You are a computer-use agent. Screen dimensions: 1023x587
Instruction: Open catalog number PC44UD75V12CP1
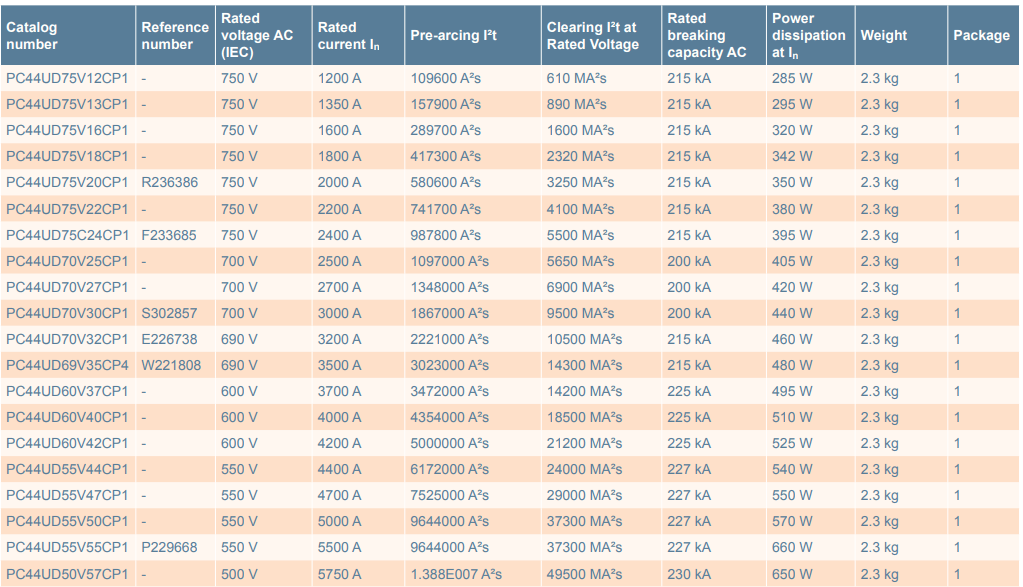67,78
